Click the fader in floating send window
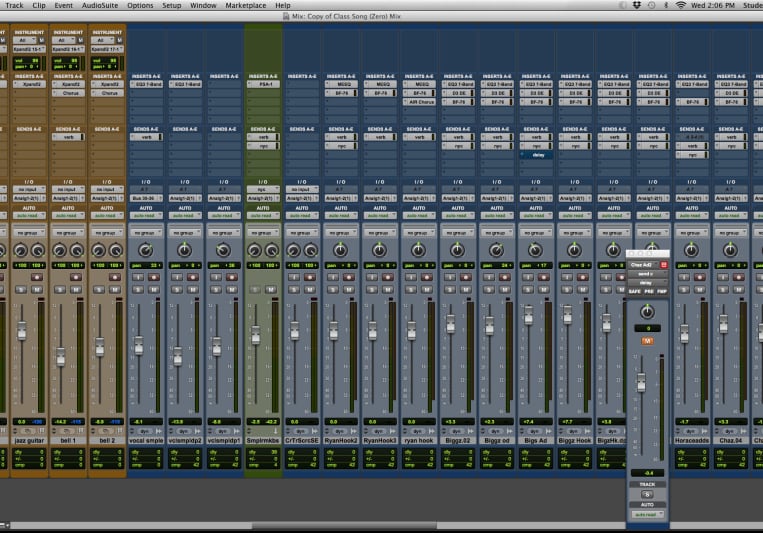Viewport: 763px width, 533px height. pyautogui.click(x=641, y=383)
